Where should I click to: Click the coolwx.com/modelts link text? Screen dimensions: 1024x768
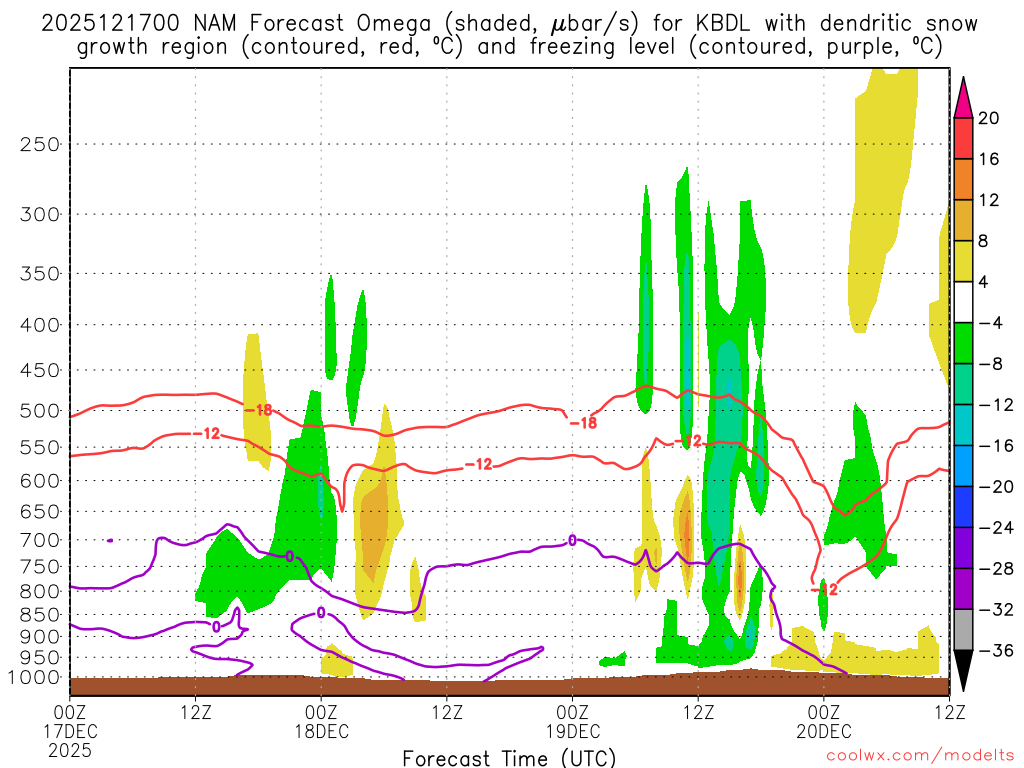pos(920,755)
